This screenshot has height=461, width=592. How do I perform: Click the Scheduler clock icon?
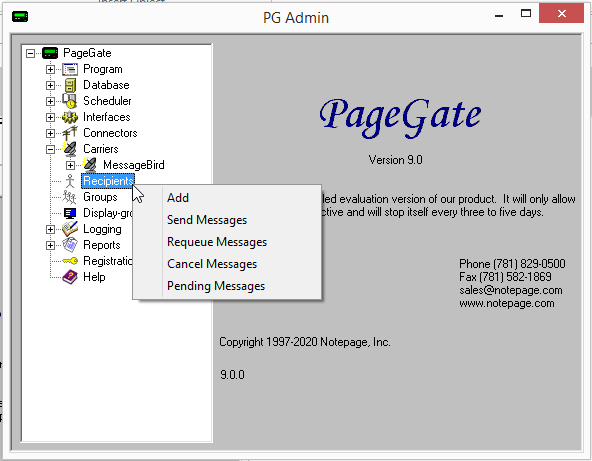point(70,101)
